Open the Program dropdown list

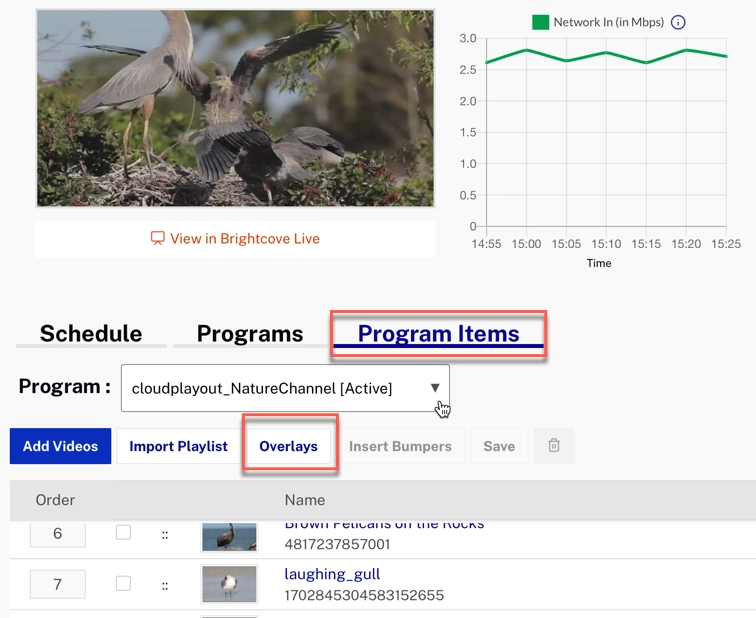click(285, 388)
